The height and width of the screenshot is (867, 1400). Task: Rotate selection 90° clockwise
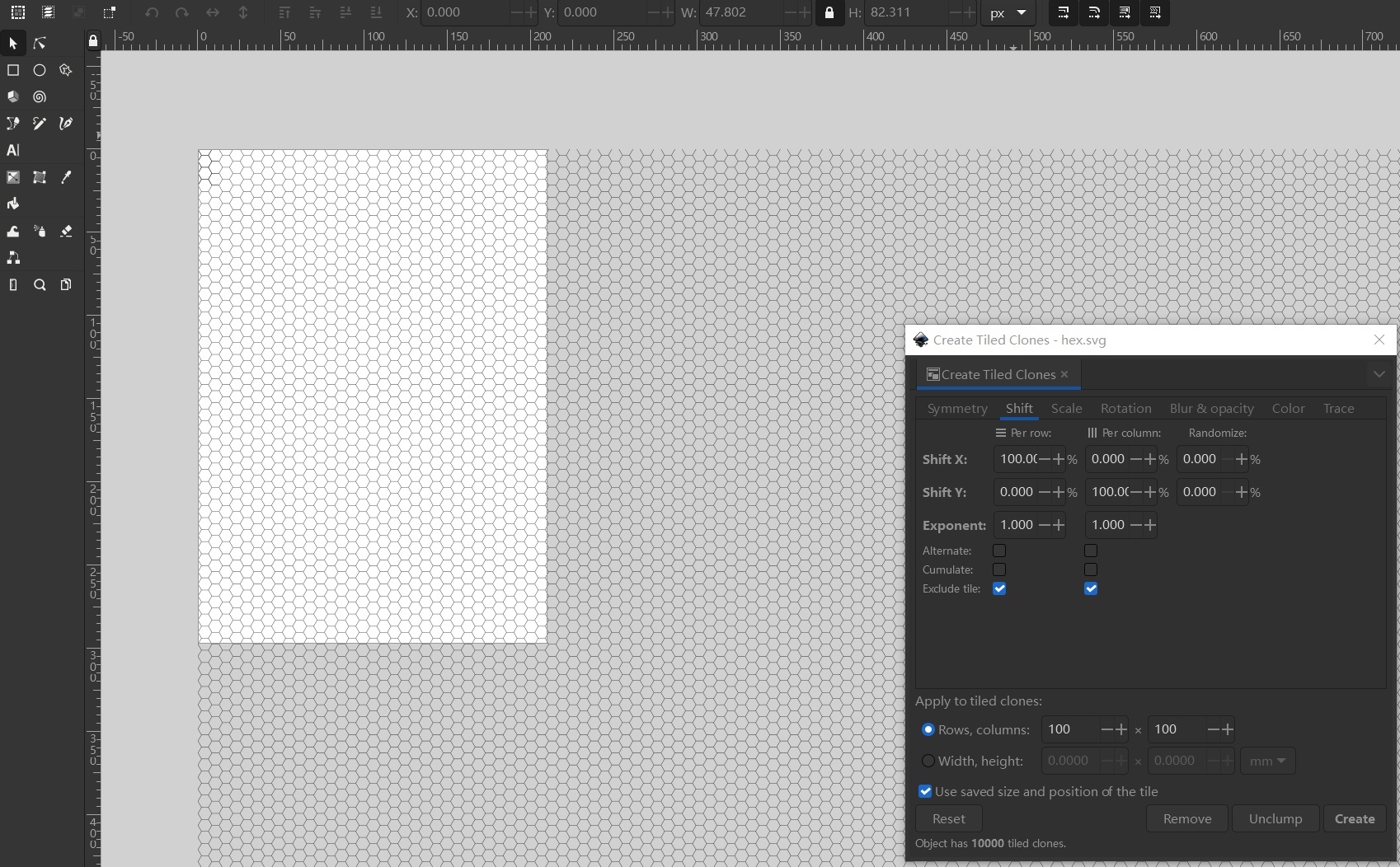(182, 12)
